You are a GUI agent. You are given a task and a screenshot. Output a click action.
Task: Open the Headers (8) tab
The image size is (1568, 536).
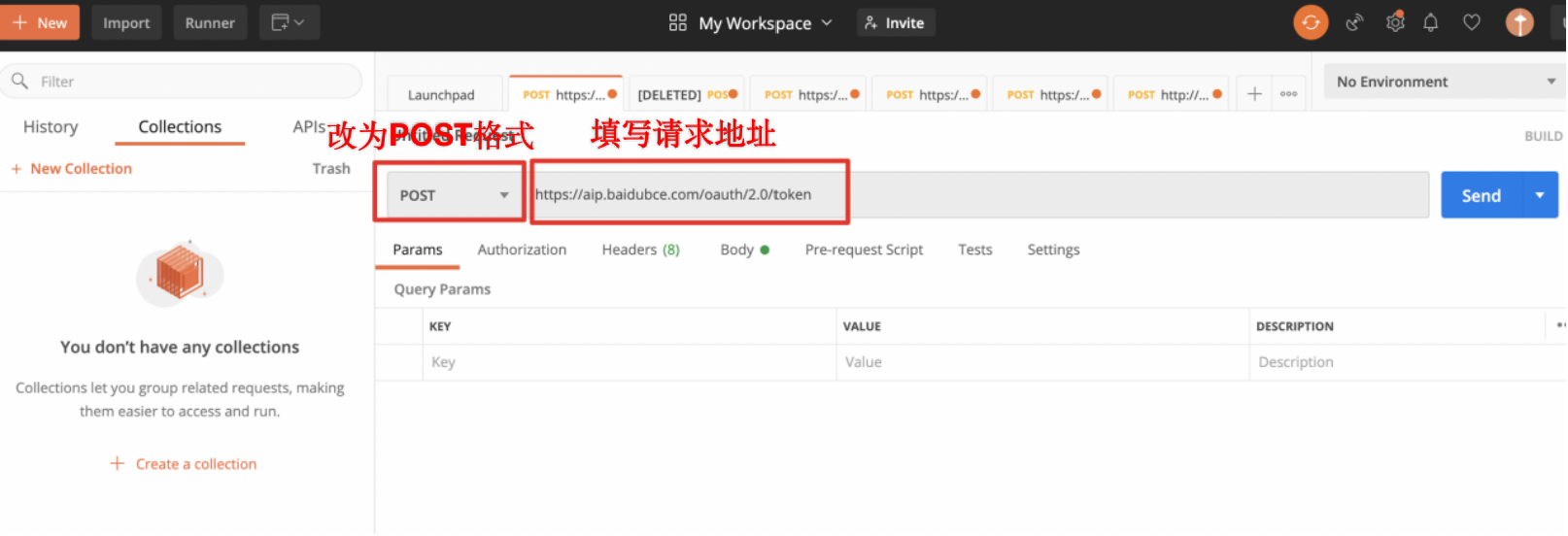pos(641,250)
